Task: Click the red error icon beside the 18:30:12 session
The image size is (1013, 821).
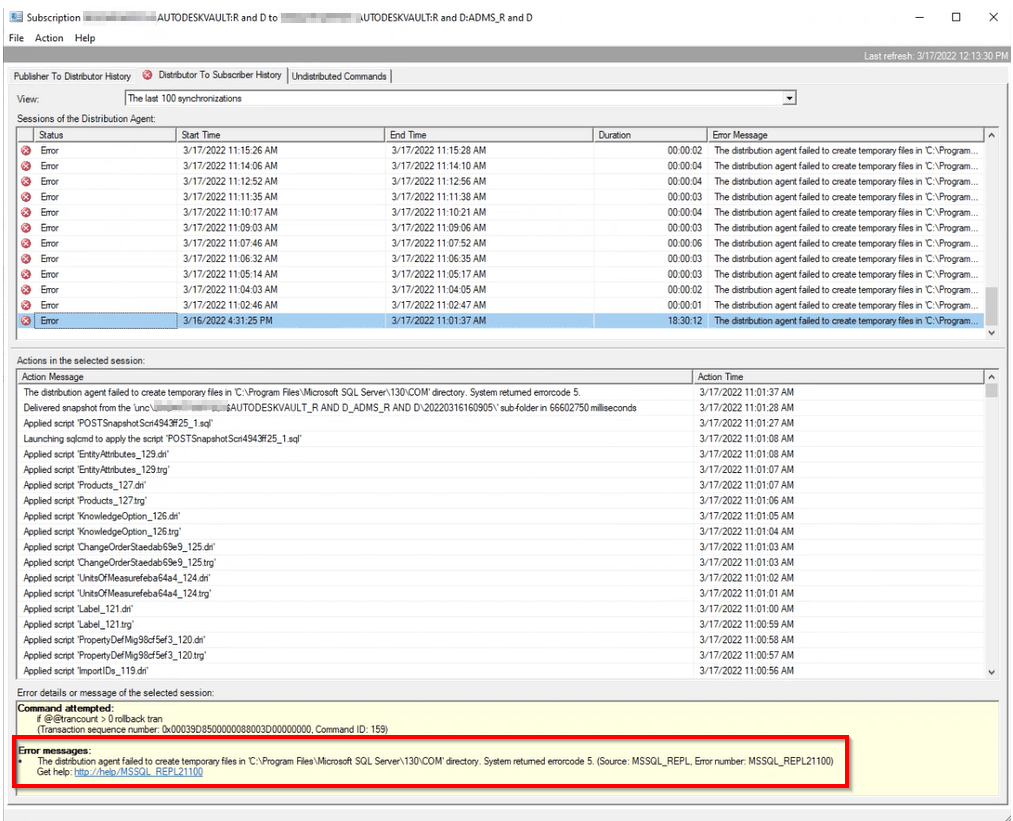Action: [x=26, y=320]
